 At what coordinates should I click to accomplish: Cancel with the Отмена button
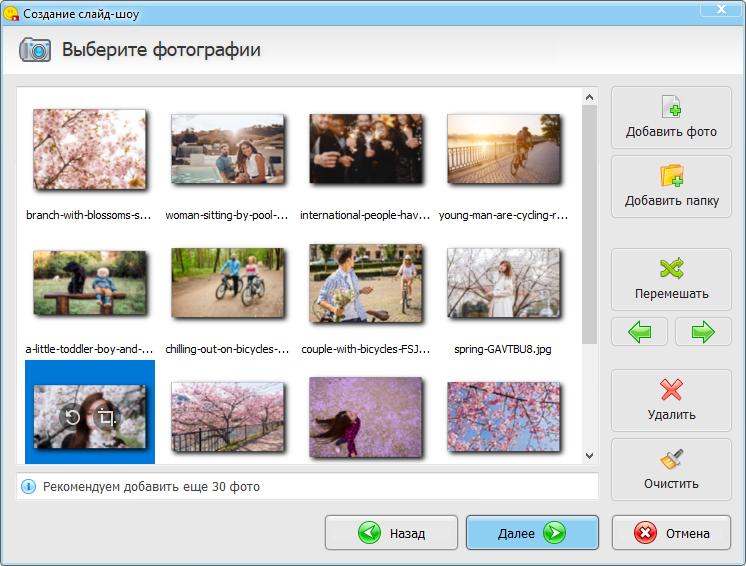tap(671, 533)
